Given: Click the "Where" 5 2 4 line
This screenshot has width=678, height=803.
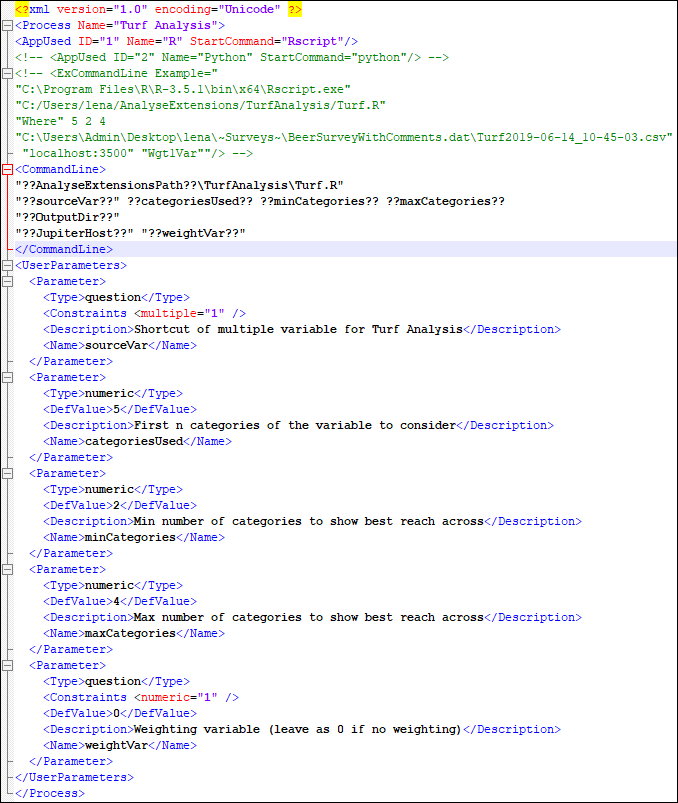Looking at the screenshot, I should pos(60,121).
